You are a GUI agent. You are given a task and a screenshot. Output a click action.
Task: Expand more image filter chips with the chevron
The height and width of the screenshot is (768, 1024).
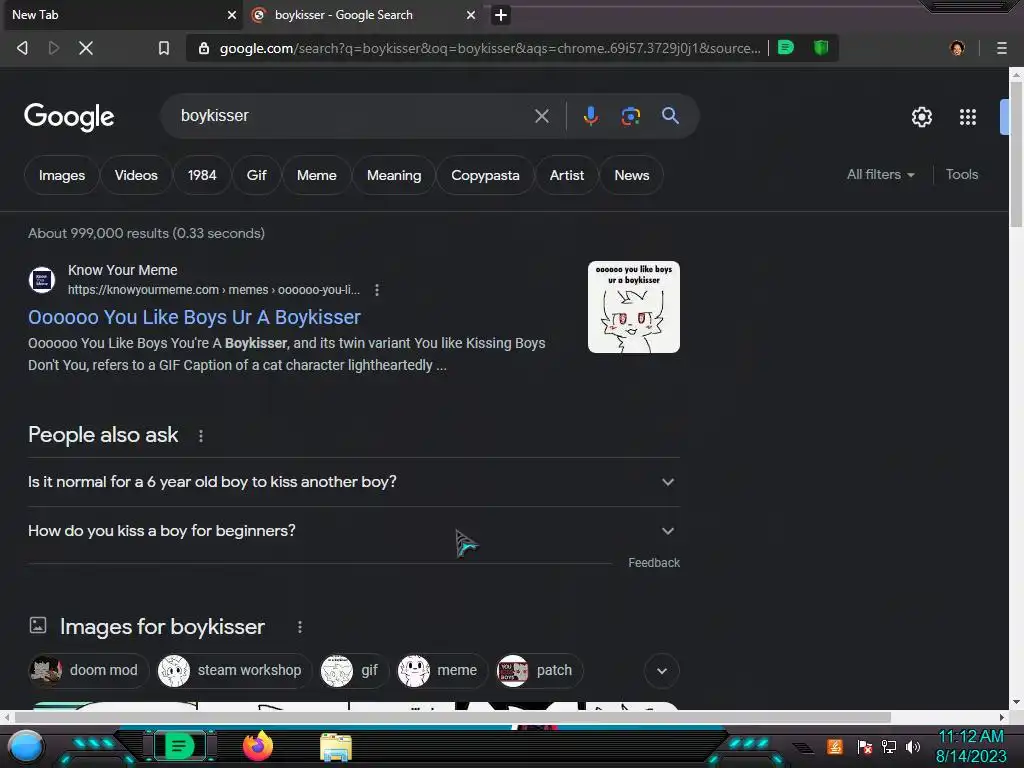click(662, 671)
